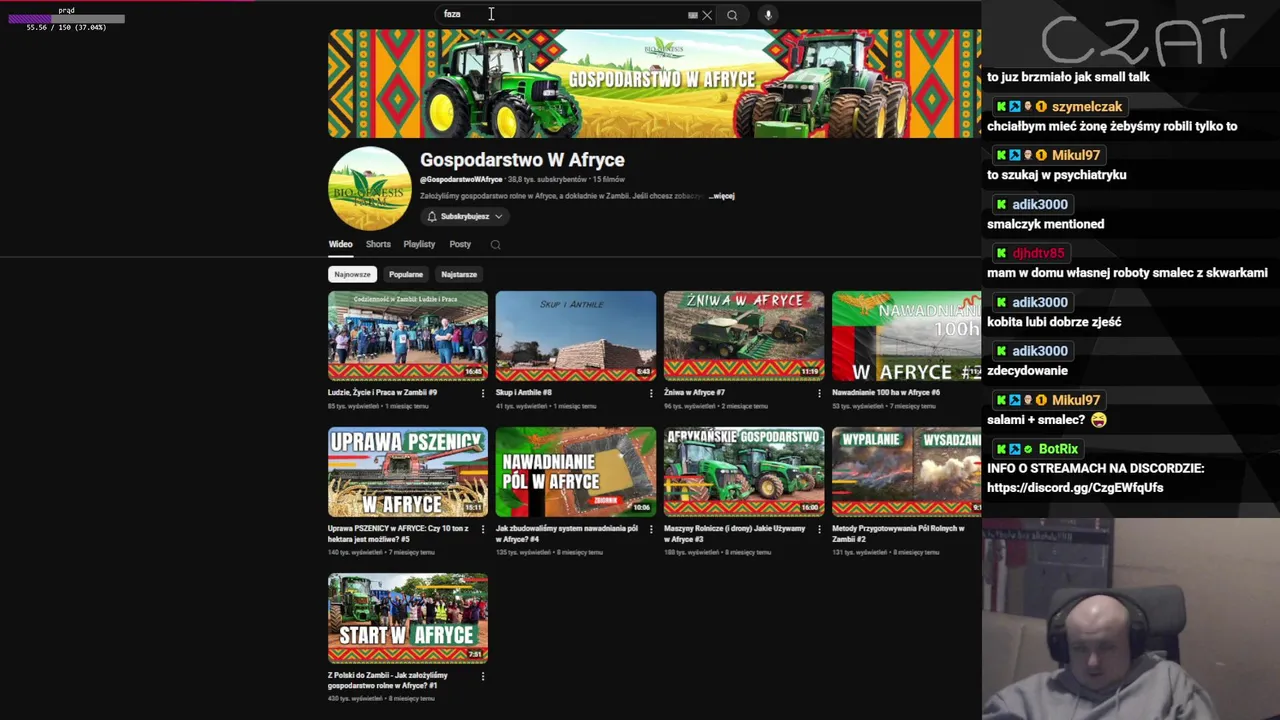Click chat username djhdtv85
Screen dimensions: 1280x720
pos(1038,254)
